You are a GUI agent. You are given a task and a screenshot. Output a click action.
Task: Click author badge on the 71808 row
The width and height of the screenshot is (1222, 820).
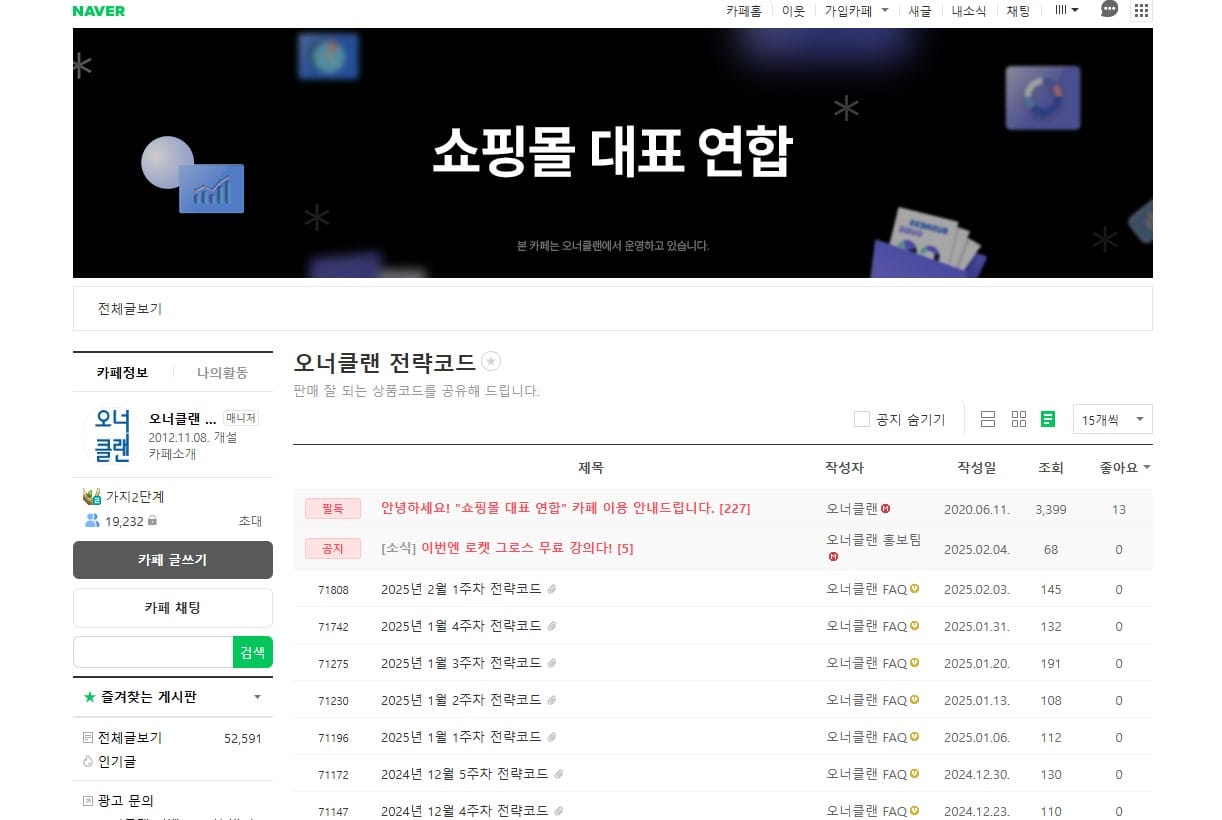914,590
